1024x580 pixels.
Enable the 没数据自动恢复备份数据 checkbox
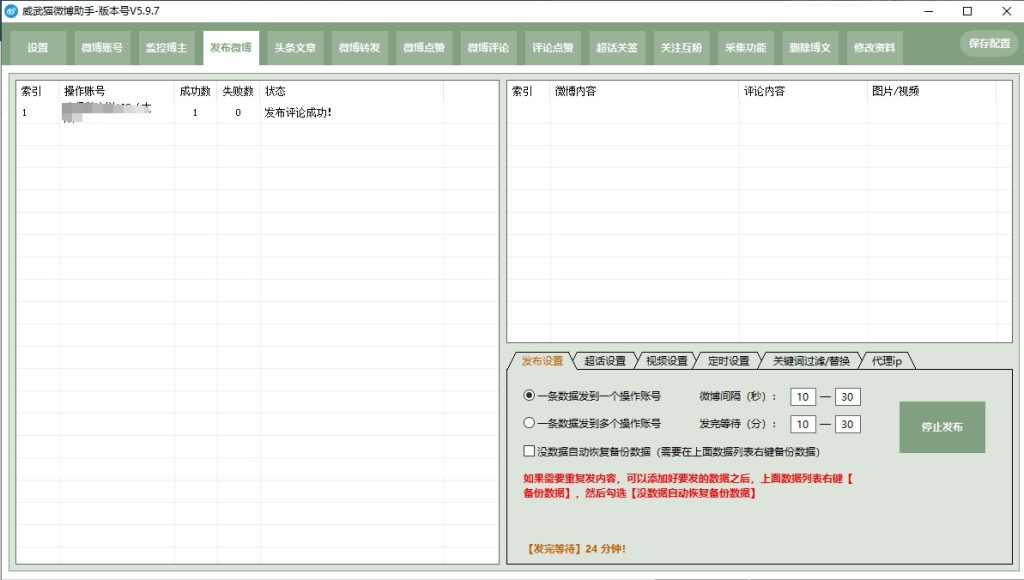pyautogui.click(x=530, y=451)
